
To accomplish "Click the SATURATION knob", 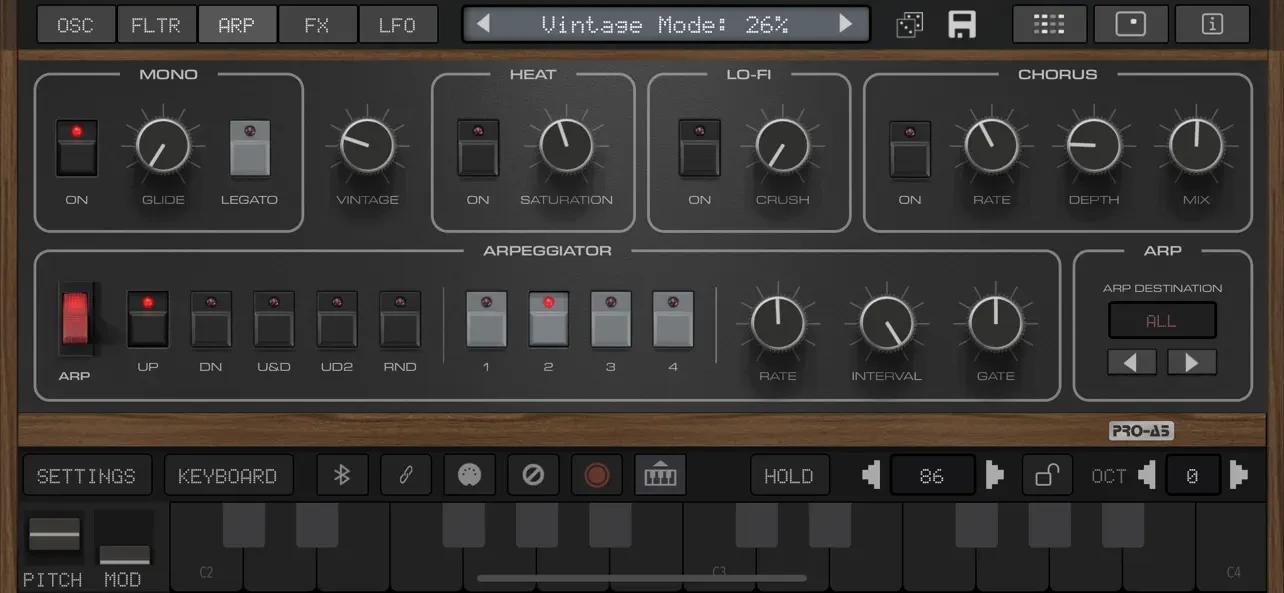I will 566,146.
